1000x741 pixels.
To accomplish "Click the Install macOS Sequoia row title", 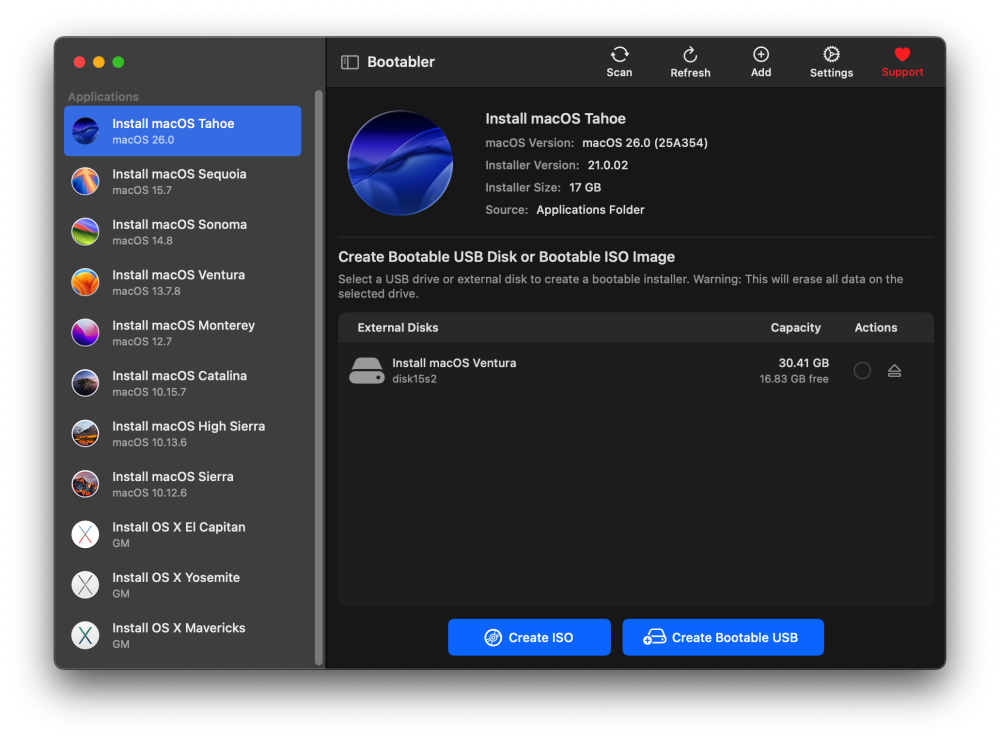I will coord(179,174).
